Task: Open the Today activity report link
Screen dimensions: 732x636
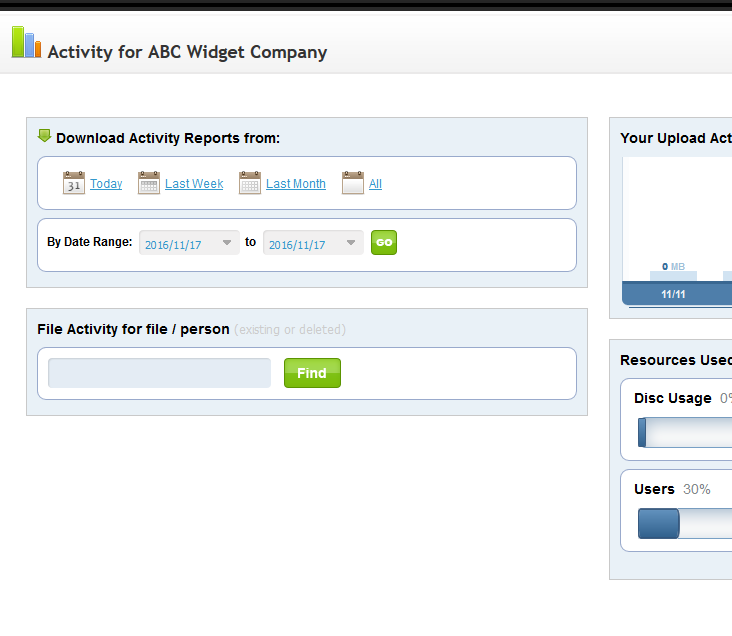Action: (x=106, y=184)
